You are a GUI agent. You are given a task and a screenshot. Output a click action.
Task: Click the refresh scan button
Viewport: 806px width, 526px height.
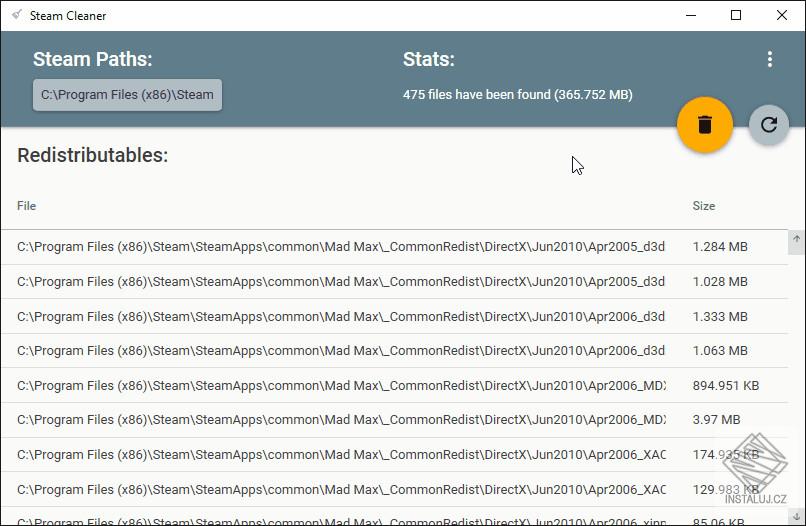coord(768,125)
